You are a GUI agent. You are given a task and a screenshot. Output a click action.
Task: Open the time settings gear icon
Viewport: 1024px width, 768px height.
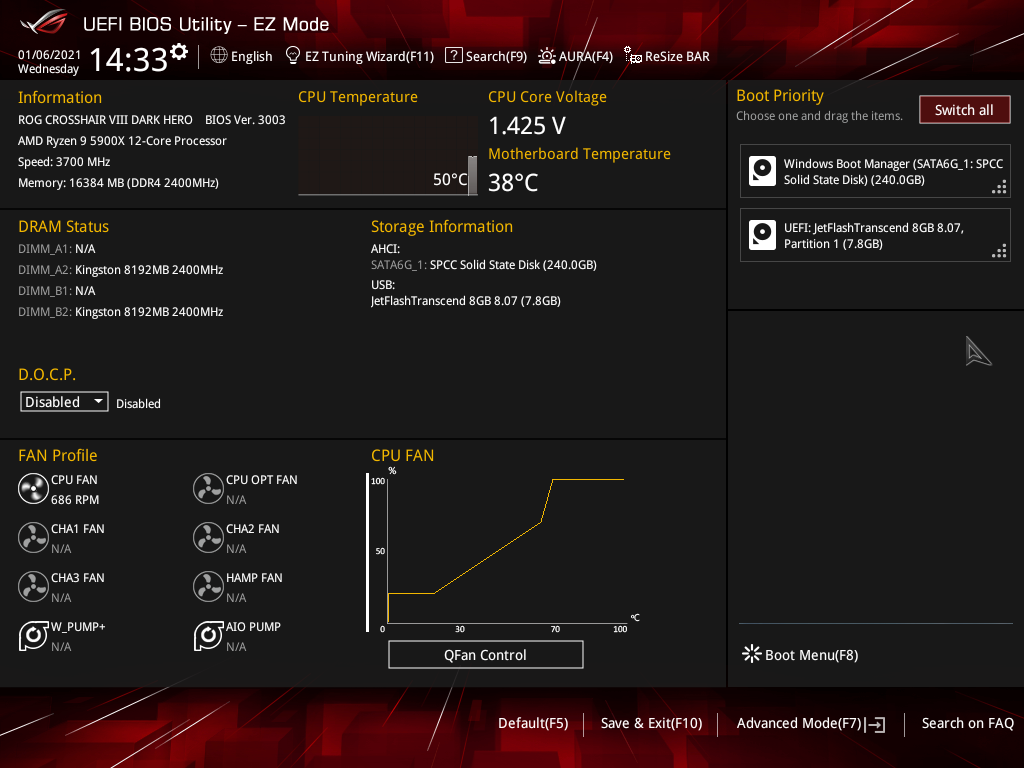click(x=179, y=52)
